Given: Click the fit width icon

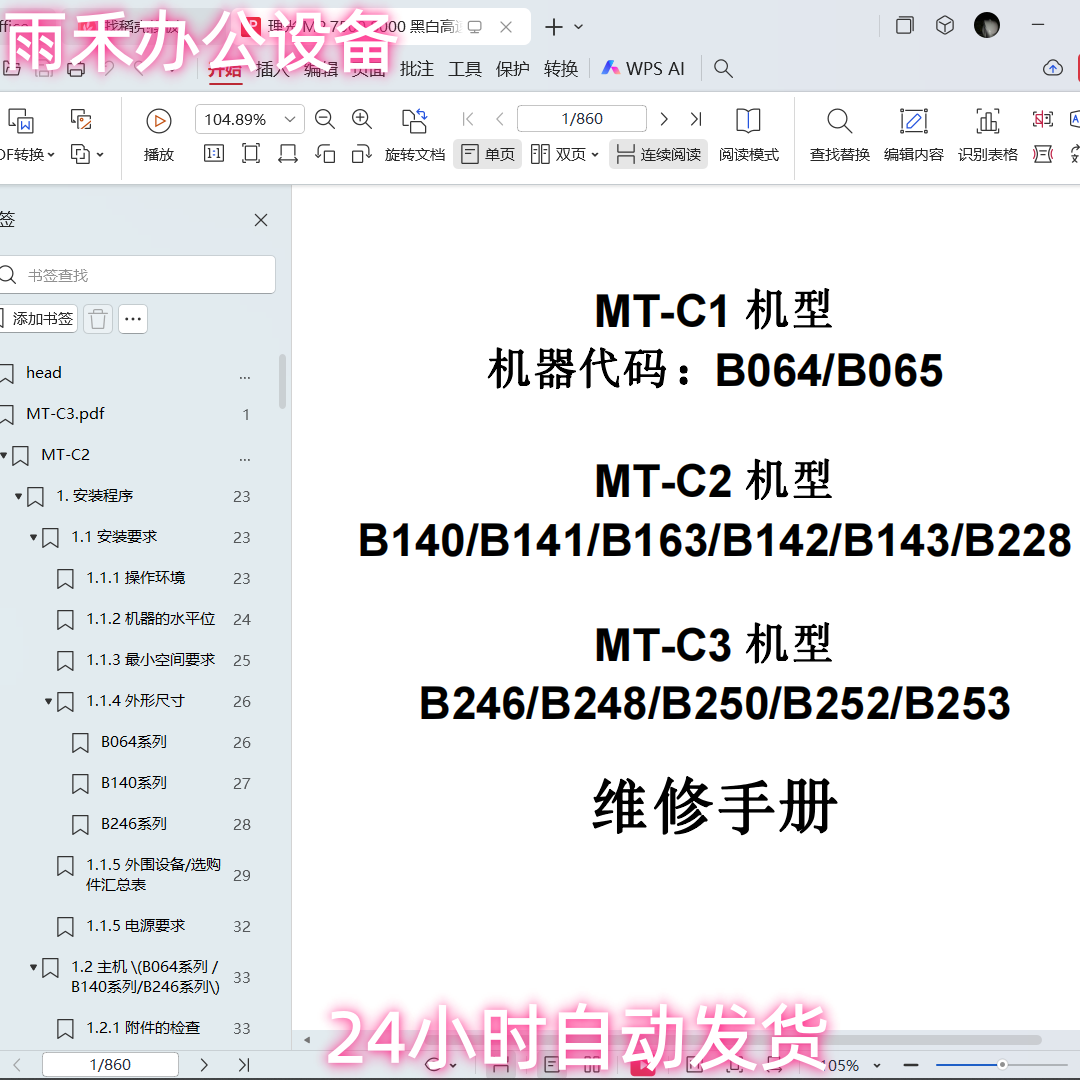Looking at the screenshot, I should tap(288, 153).
